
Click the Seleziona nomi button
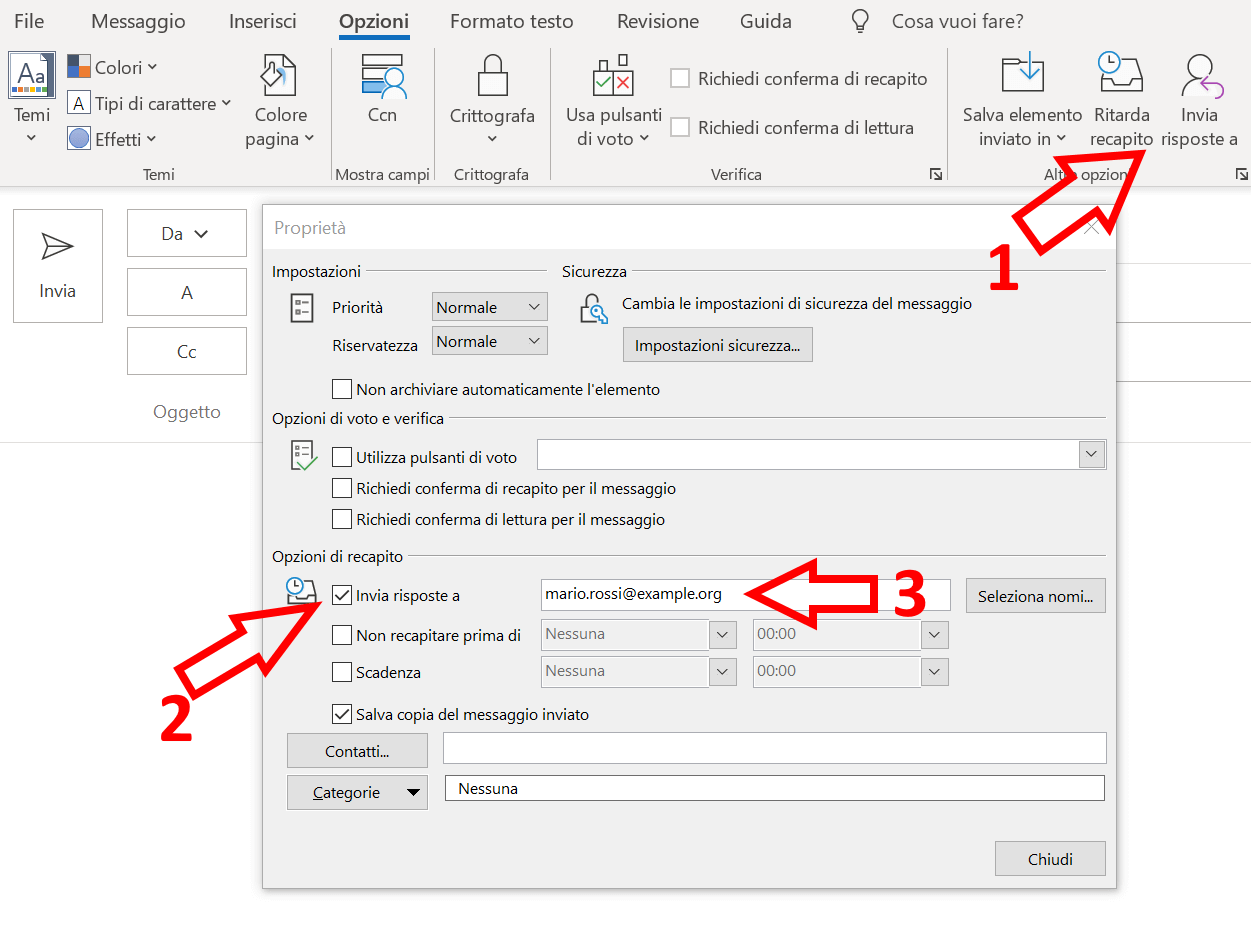1036,596
